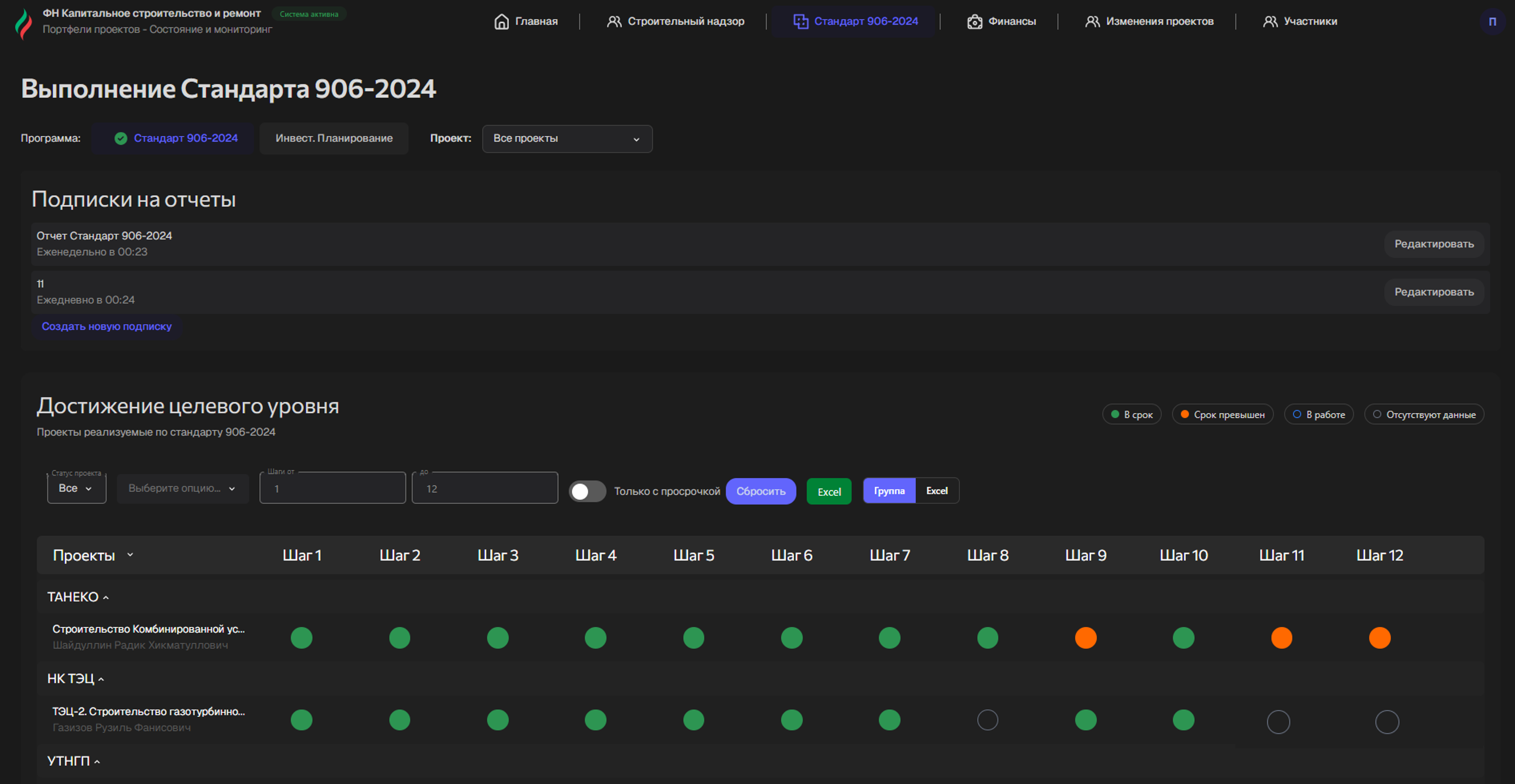This screenshot has width=1515, height=784.
Task: Click the home icon next to Главная
Action: [501, 22]
